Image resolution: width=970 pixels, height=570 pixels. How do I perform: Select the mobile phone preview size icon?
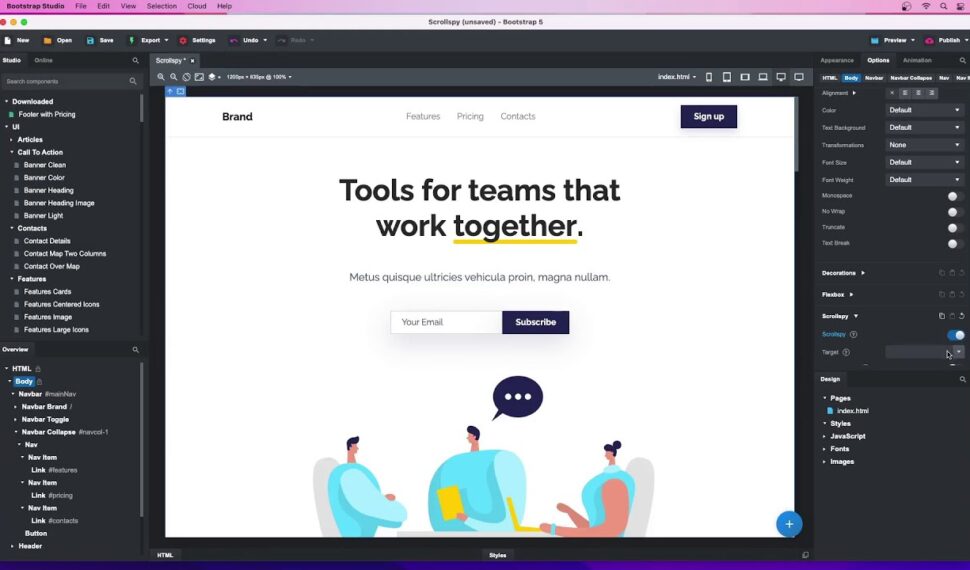coord(709,77)
